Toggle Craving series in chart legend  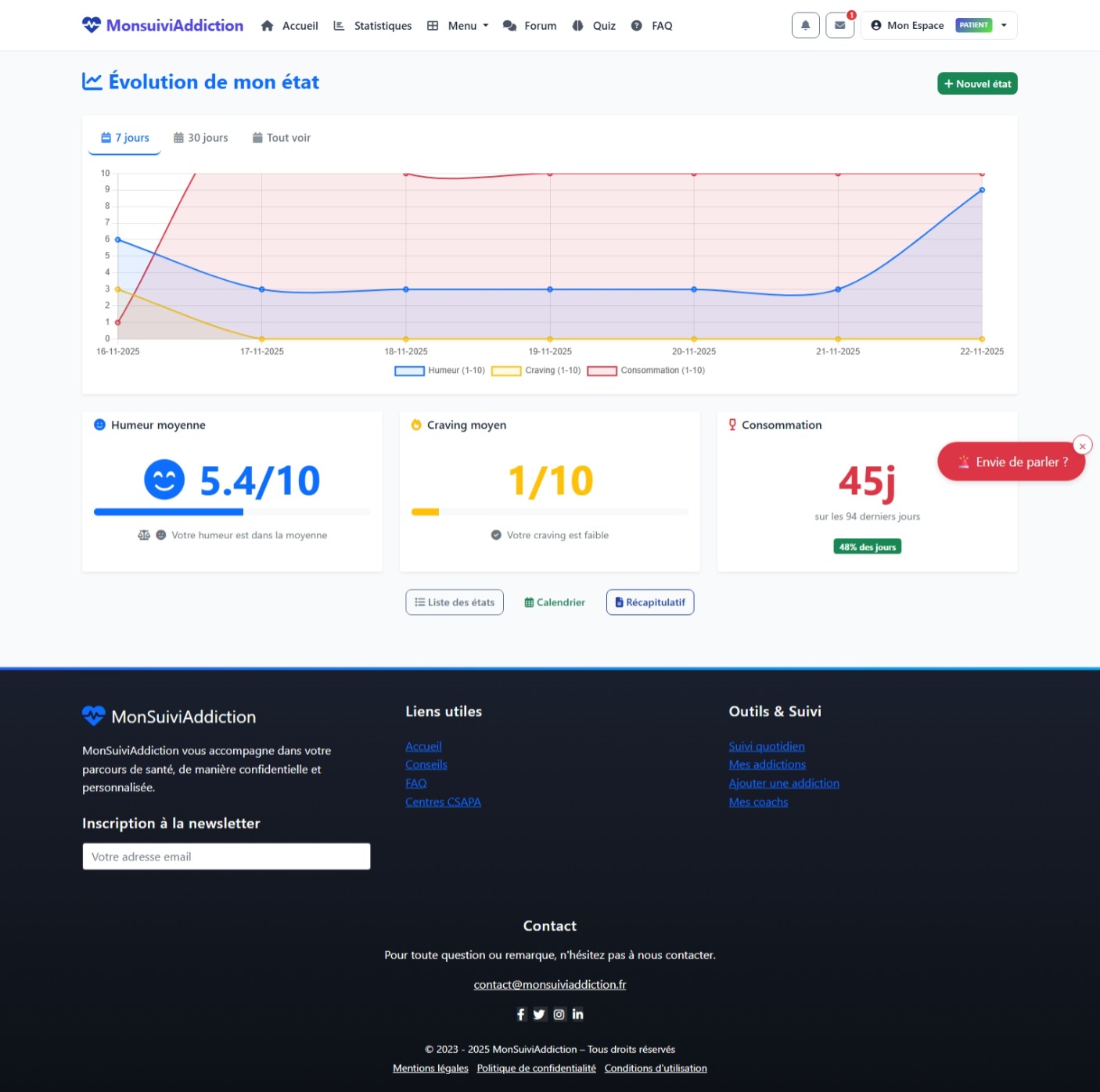click(x=536, y=371)
